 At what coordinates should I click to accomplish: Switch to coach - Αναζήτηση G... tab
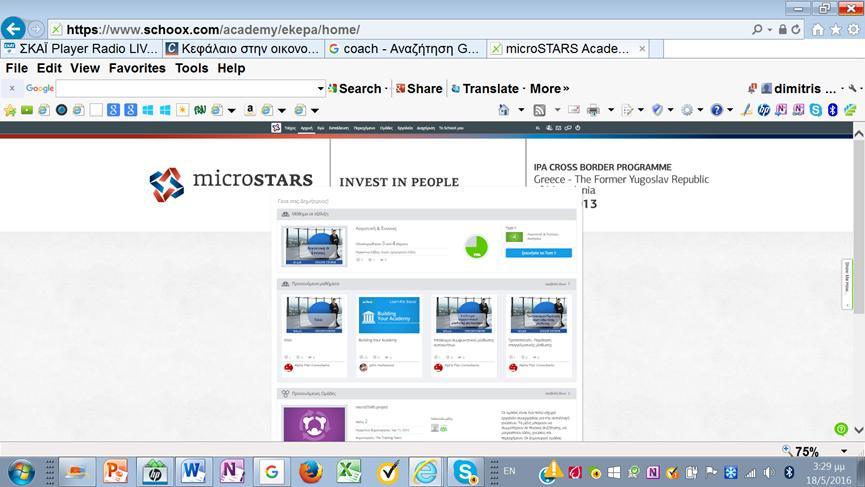405,49
